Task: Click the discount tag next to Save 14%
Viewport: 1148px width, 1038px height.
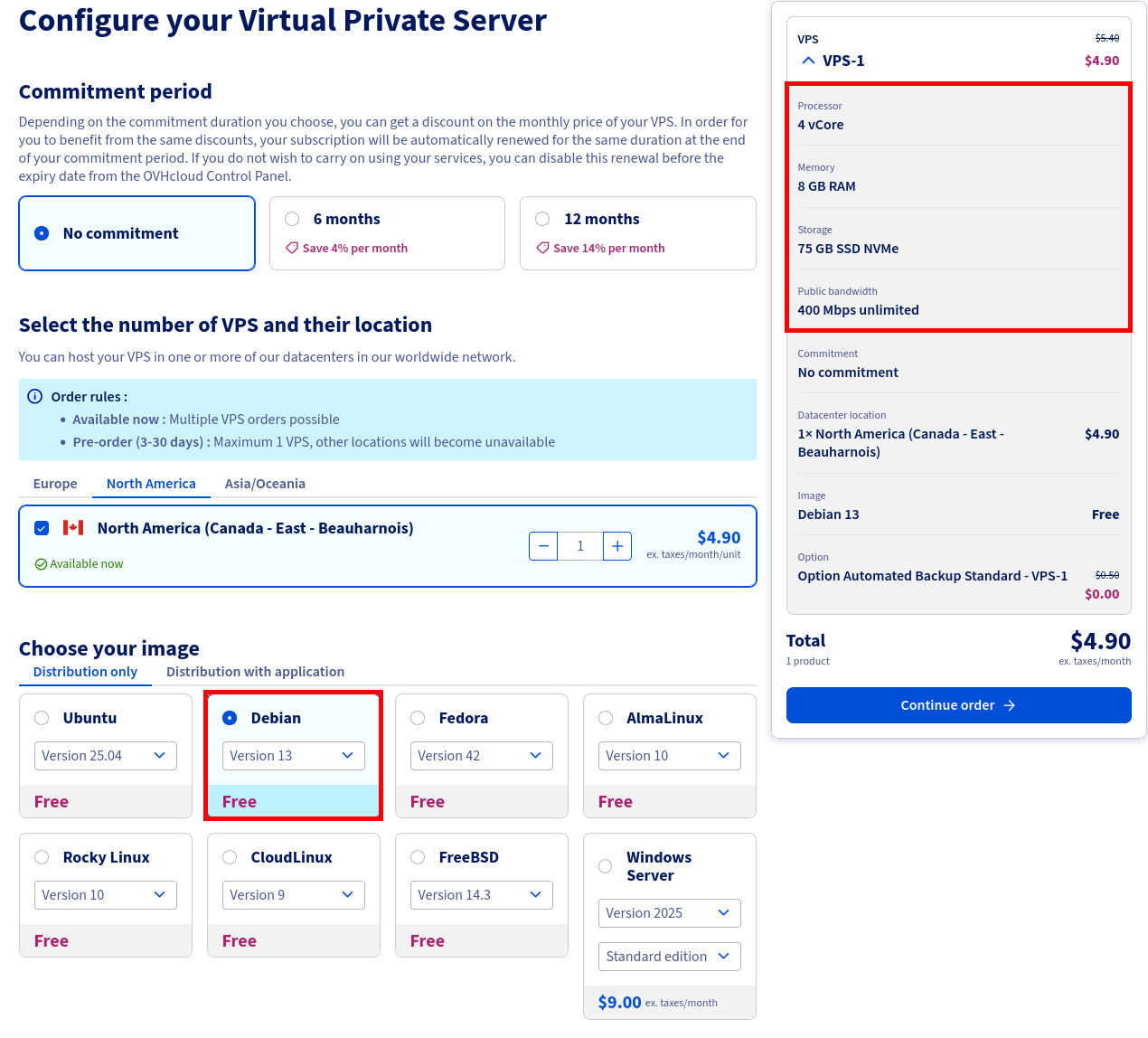Action: pyautogui.click(x=542, y=248)
